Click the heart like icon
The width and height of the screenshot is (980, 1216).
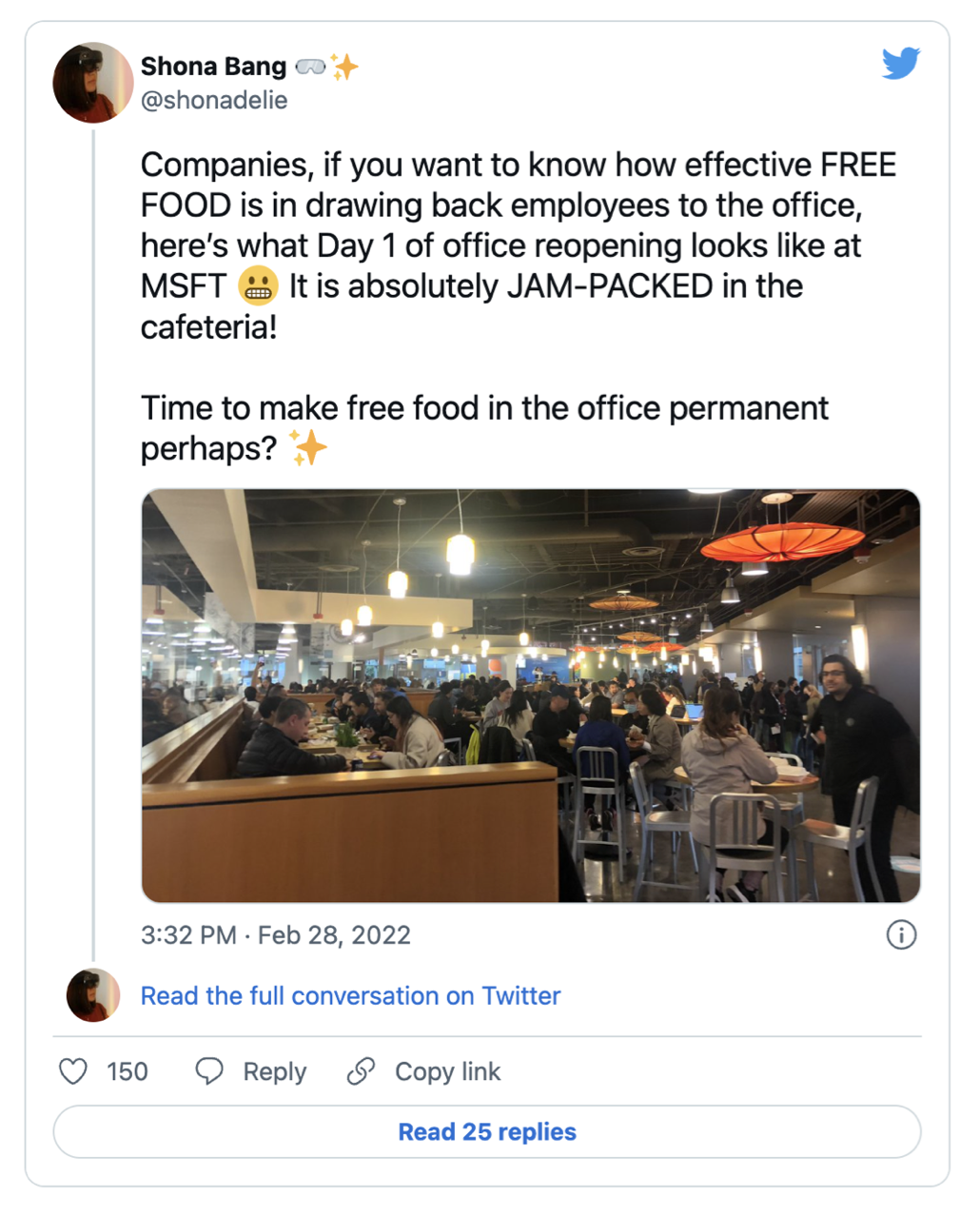(73, 1071)
